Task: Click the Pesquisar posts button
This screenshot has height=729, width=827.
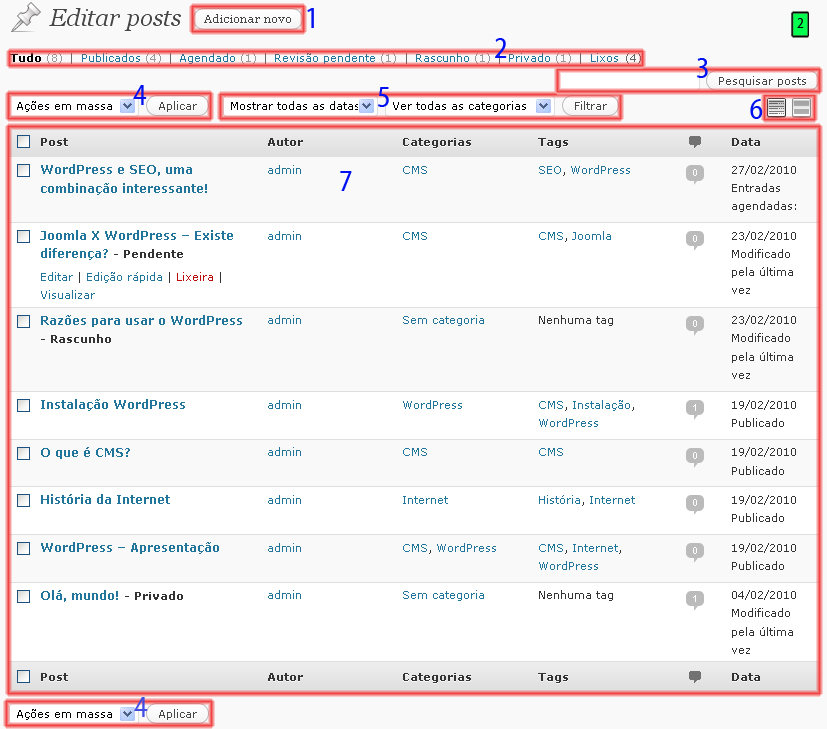Action: click(x=762, y=81)
